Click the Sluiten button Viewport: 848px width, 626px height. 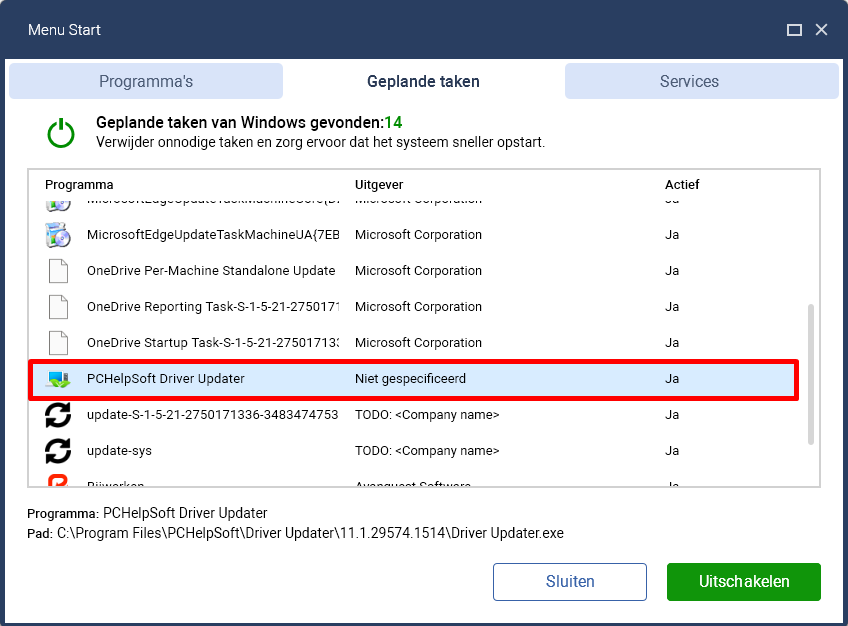(569, 582)
